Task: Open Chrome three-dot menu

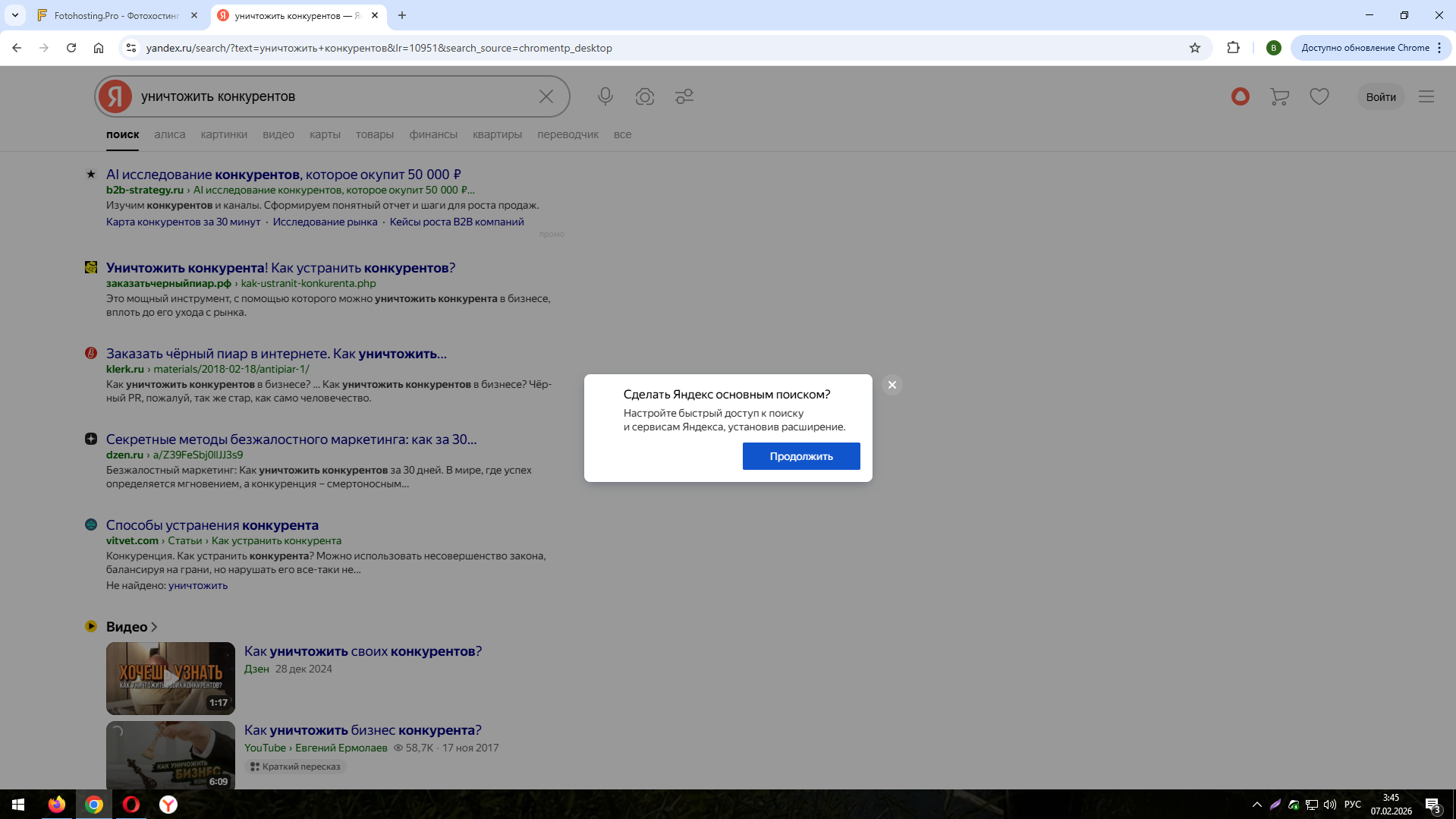Action: tap(1439, 48)
